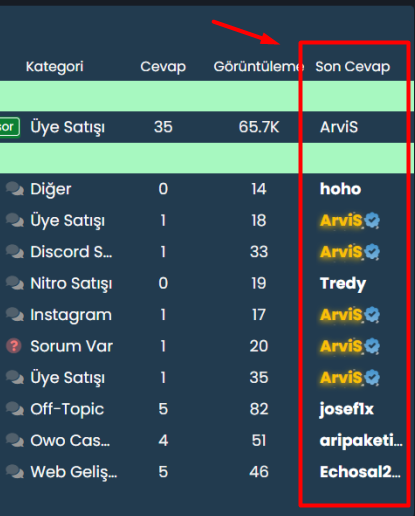The height and width of the screenshot is (516, 415).
Task: Click the verified badge next to ArviS in Instagram row
Action: tap(372, 315)
